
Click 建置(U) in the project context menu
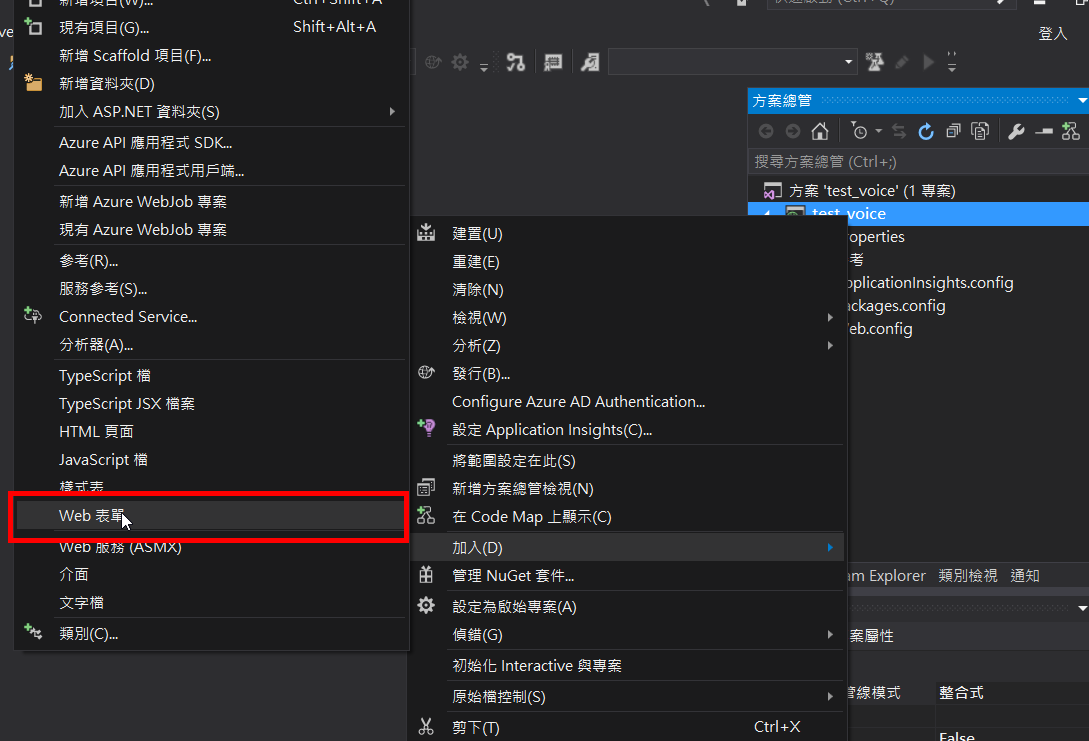(629, 233)
